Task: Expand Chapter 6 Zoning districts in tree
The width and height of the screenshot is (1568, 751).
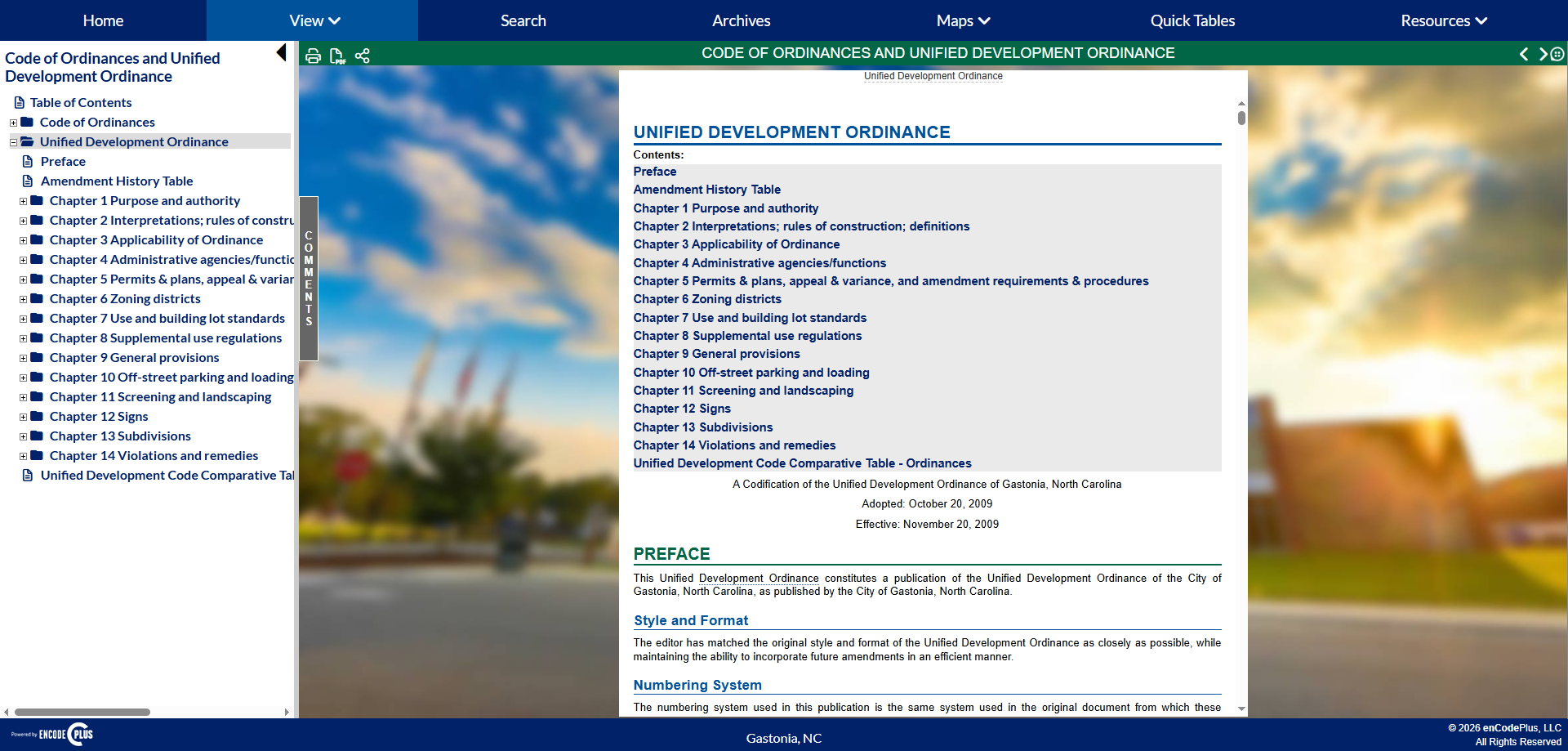Action: tap(23, 299)
